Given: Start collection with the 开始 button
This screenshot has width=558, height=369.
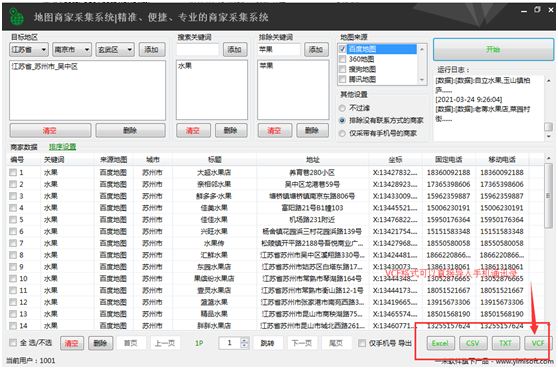Looking at the screenshot, I should [493, 49].
